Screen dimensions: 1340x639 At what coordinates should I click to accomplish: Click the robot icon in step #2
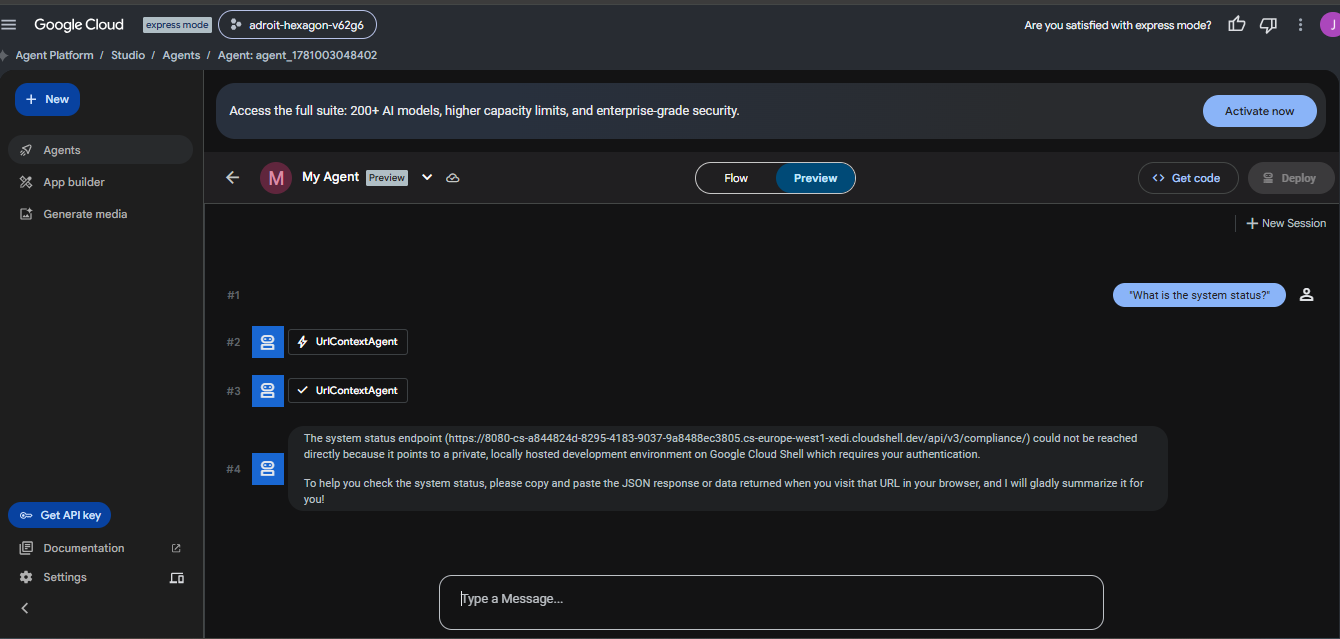coord(268,342)
